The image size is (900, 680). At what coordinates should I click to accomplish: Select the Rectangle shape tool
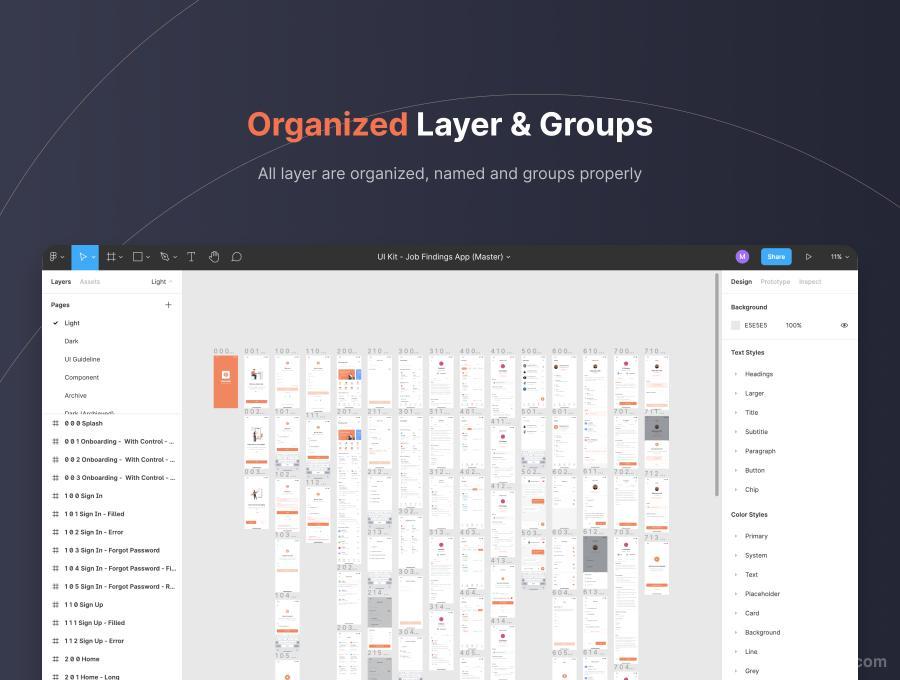(x=138, y=257)
